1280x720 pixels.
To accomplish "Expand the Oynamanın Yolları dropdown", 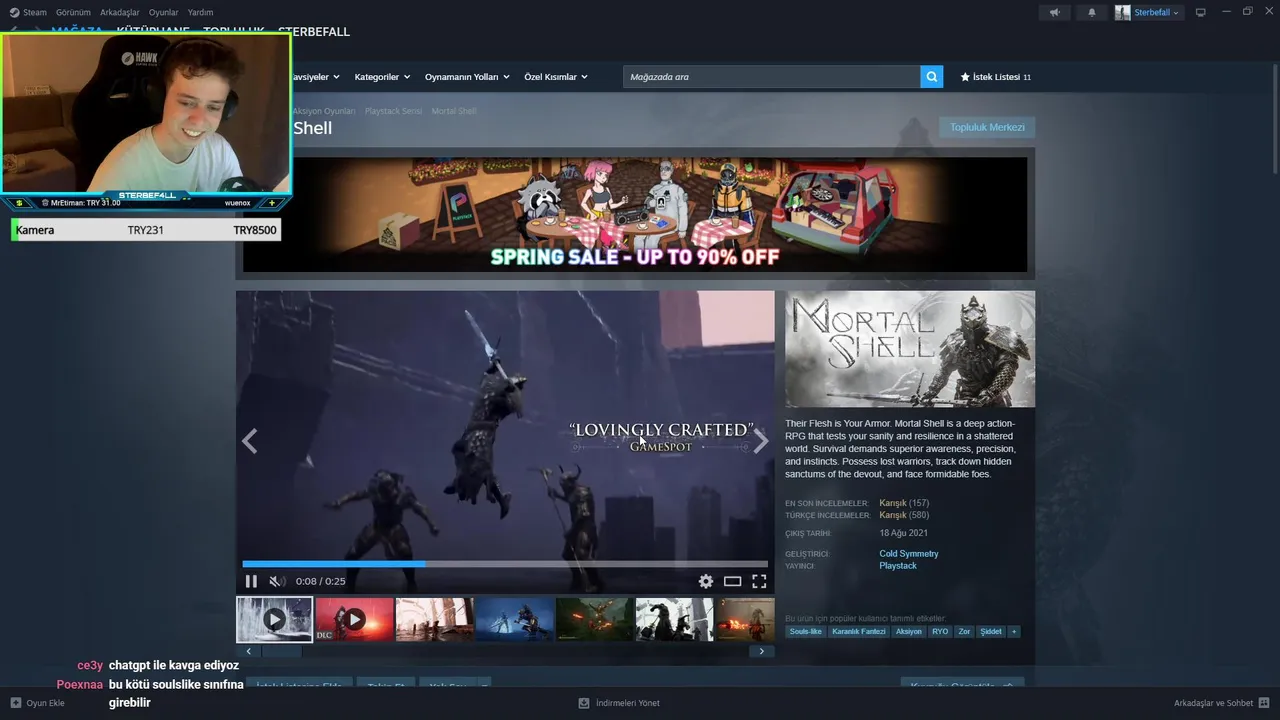I will (467, 77).
